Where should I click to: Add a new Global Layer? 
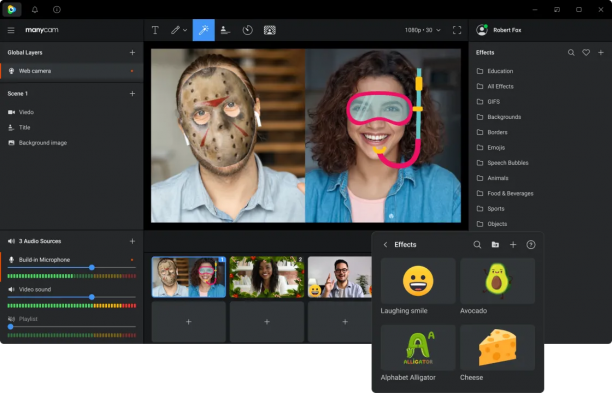click(132, 52)
